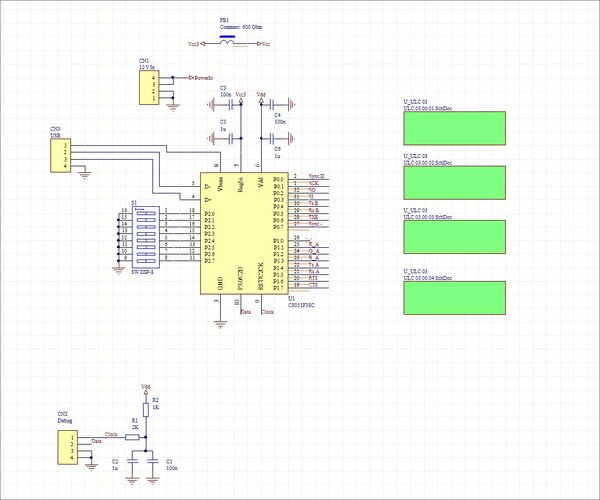
Task: Select the CN3 USB connector
Action: click(60, 155)
